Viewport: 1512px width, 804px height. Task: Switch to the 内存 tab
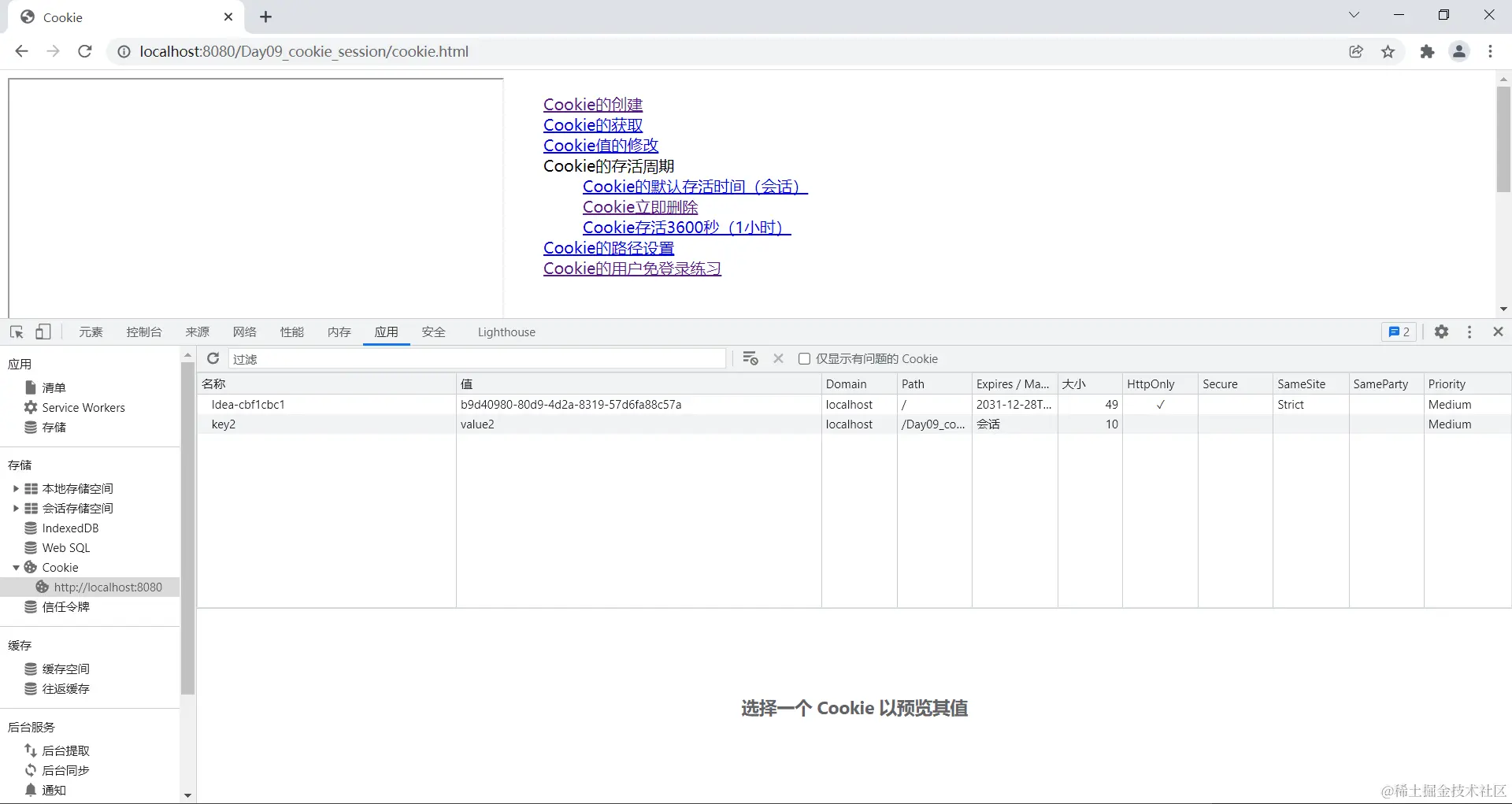coord(339,332)
